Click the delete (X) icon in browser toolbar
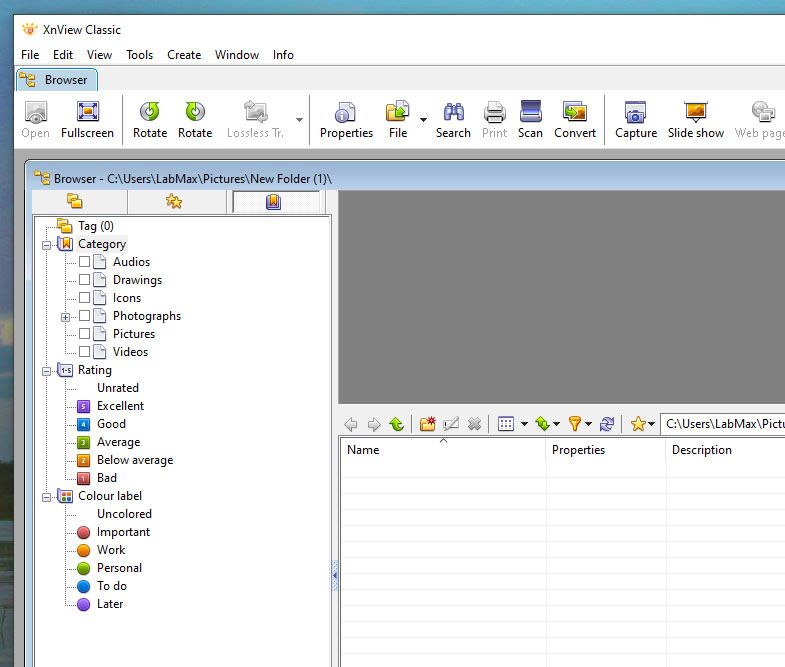Screen dimensions: 785x667 474,424
